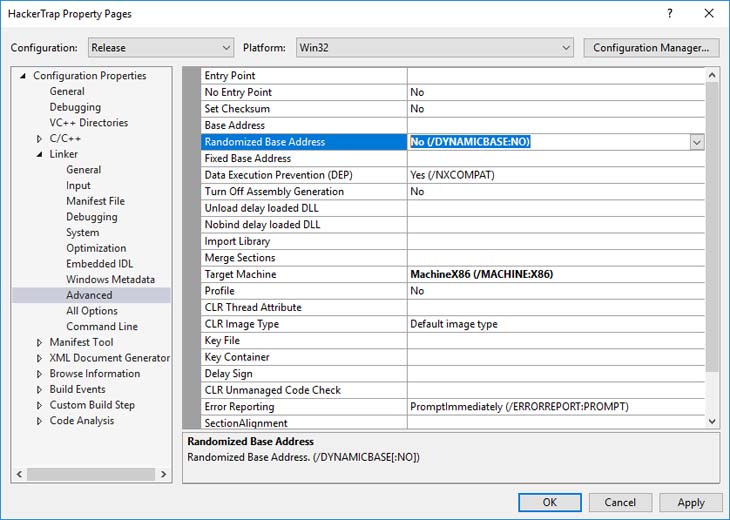Select Debugging under Linker
Viewport: 730px width, 520px height.
92,216
